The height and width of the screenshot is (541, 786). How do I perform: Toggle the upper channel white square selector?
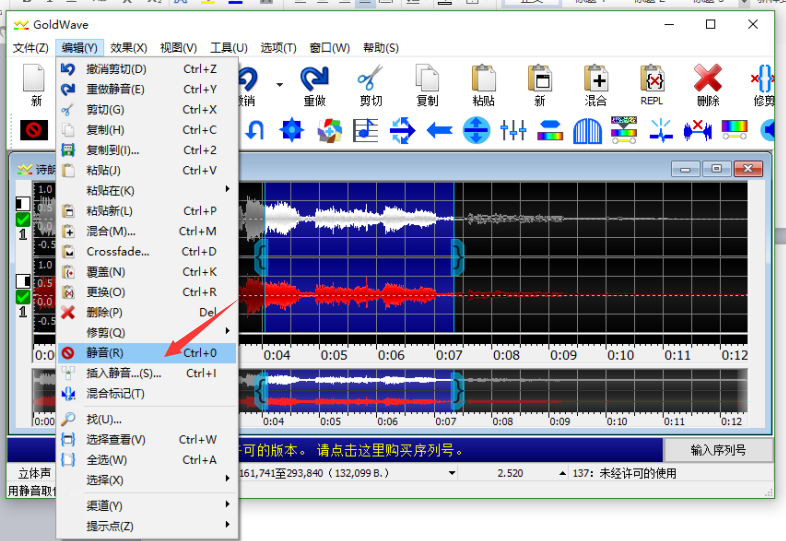tap(23, 203)
